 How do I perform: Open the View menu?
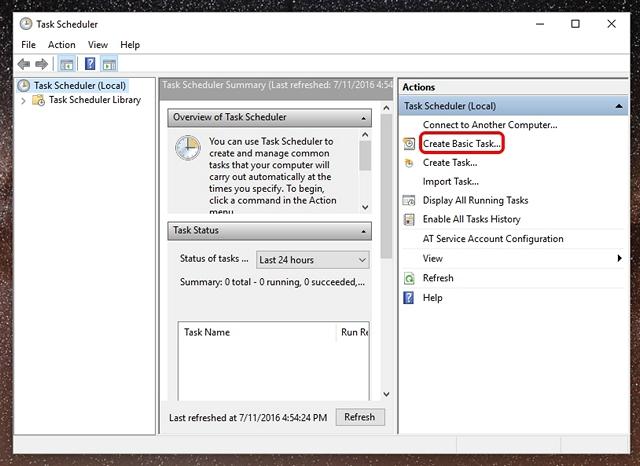[x=98, y=44]
